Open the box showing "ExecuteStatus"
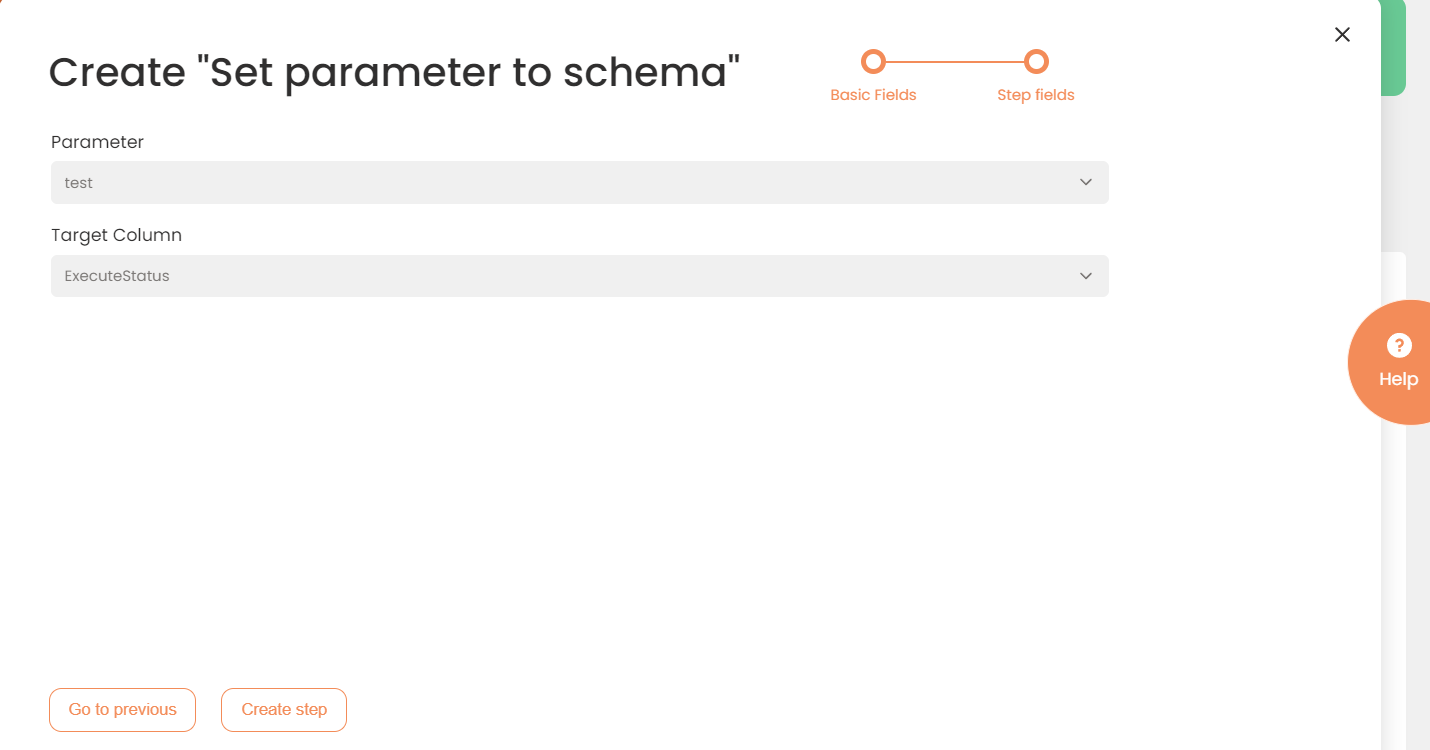The height and width of the screenshot is (750, 1430). click(560, 276)
